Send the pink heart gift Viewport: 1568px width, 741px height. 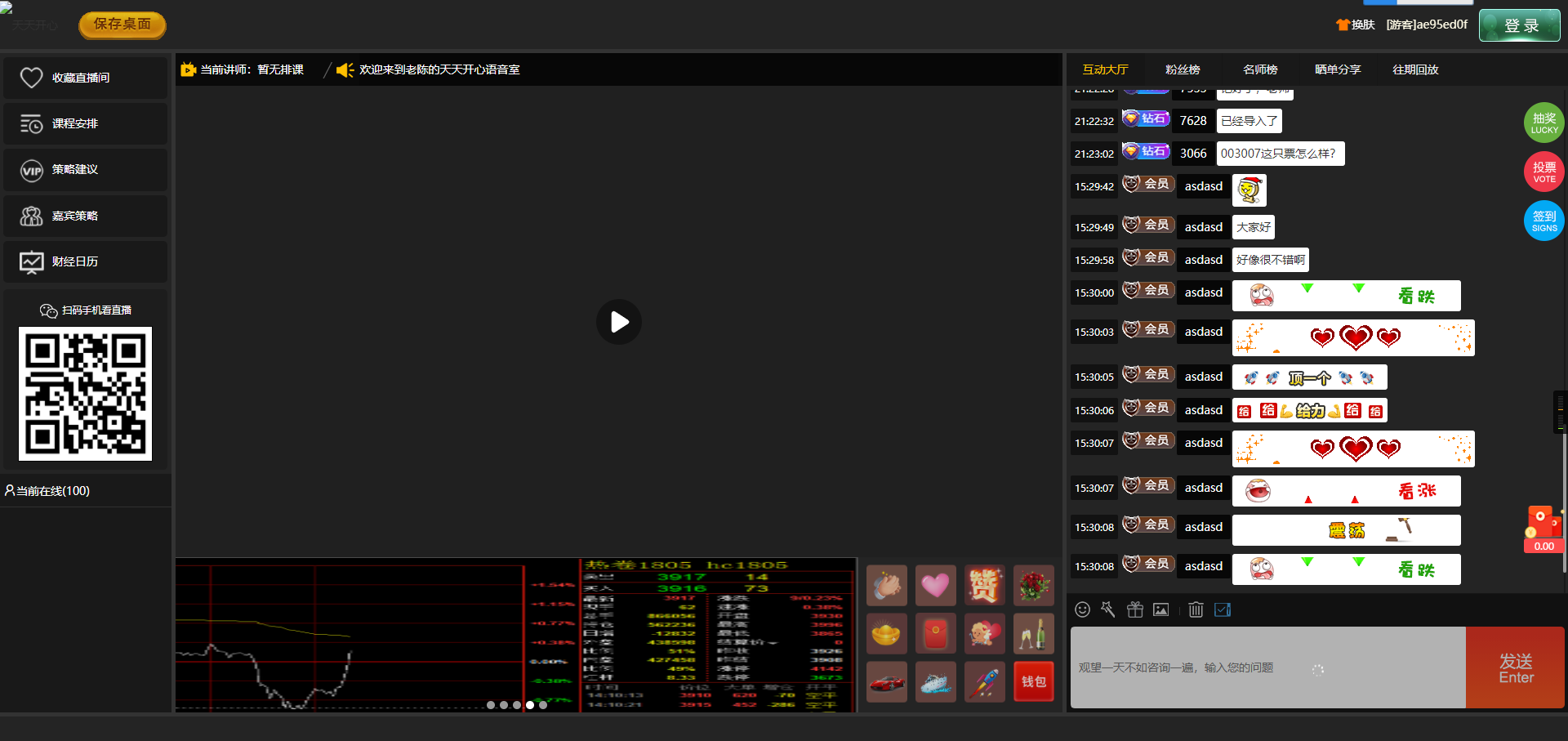[935, 585]
